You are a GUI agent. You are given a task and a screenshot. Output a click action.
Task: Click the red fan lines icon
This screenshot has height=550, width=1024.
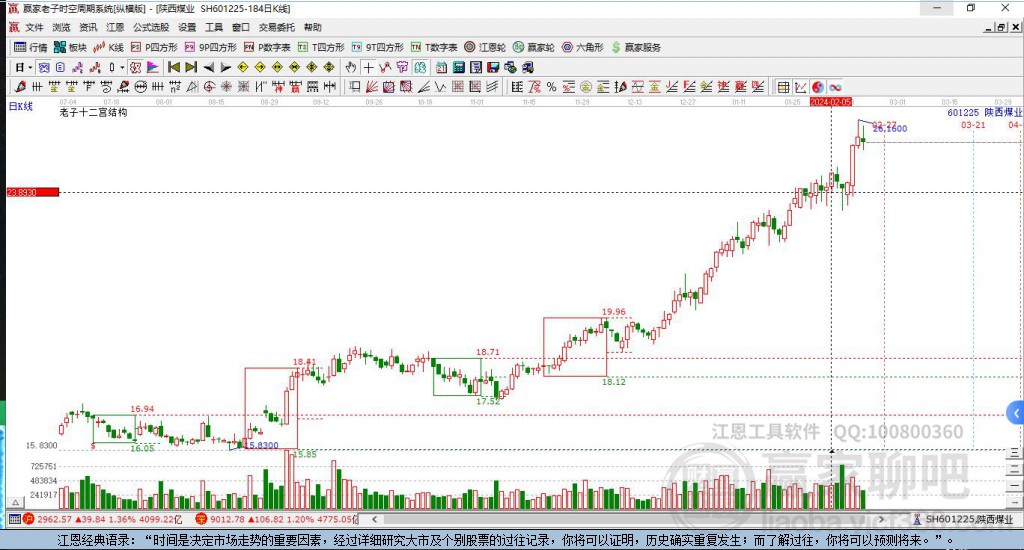(x=372, y=86)
